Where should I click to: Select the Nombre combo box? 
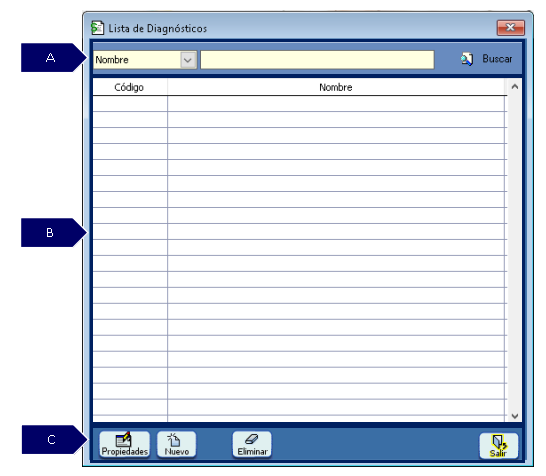click(x=145, y=60)
